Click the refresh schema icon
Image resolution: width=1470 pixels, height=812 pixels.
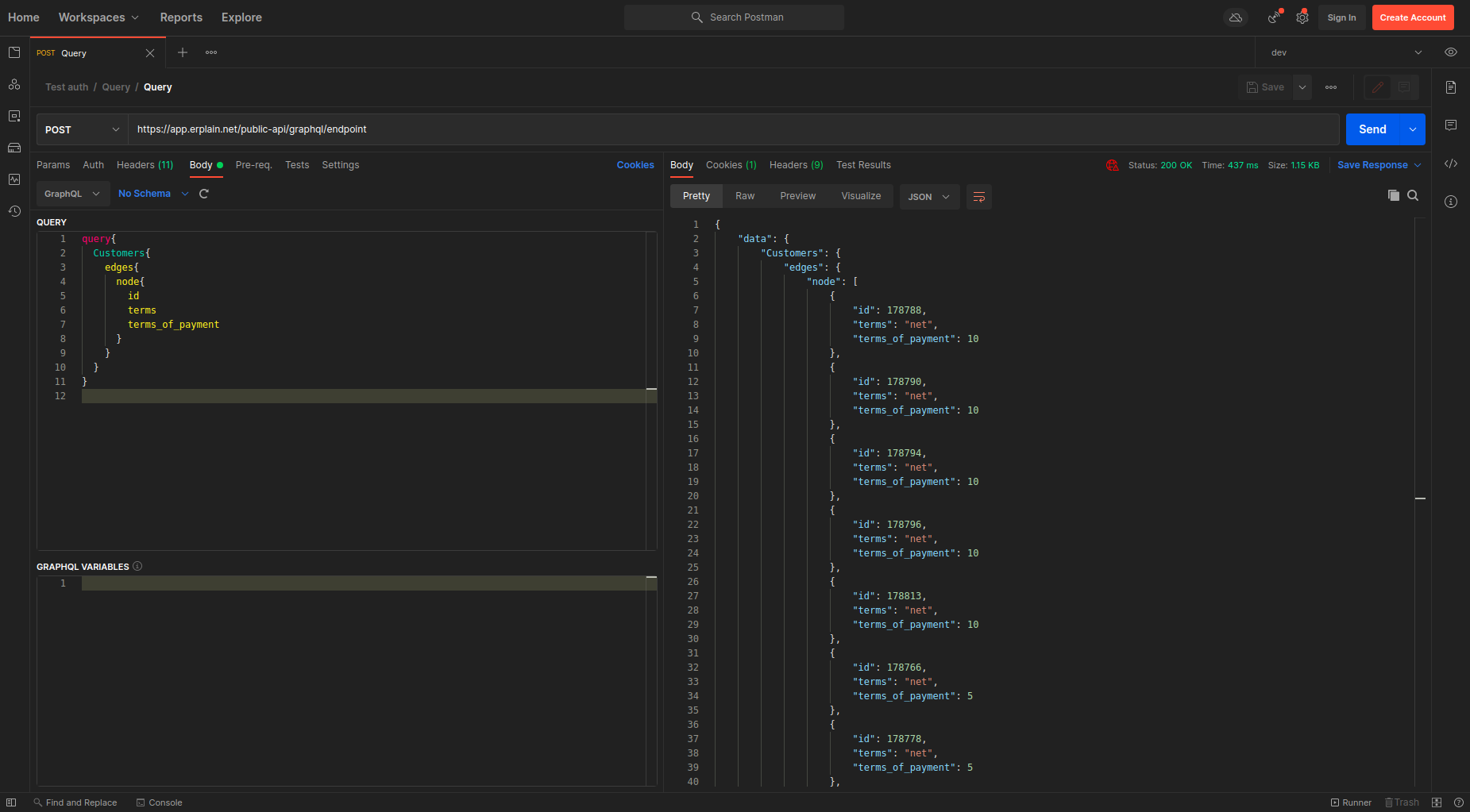pyautogui.click(x=204, y=194)
